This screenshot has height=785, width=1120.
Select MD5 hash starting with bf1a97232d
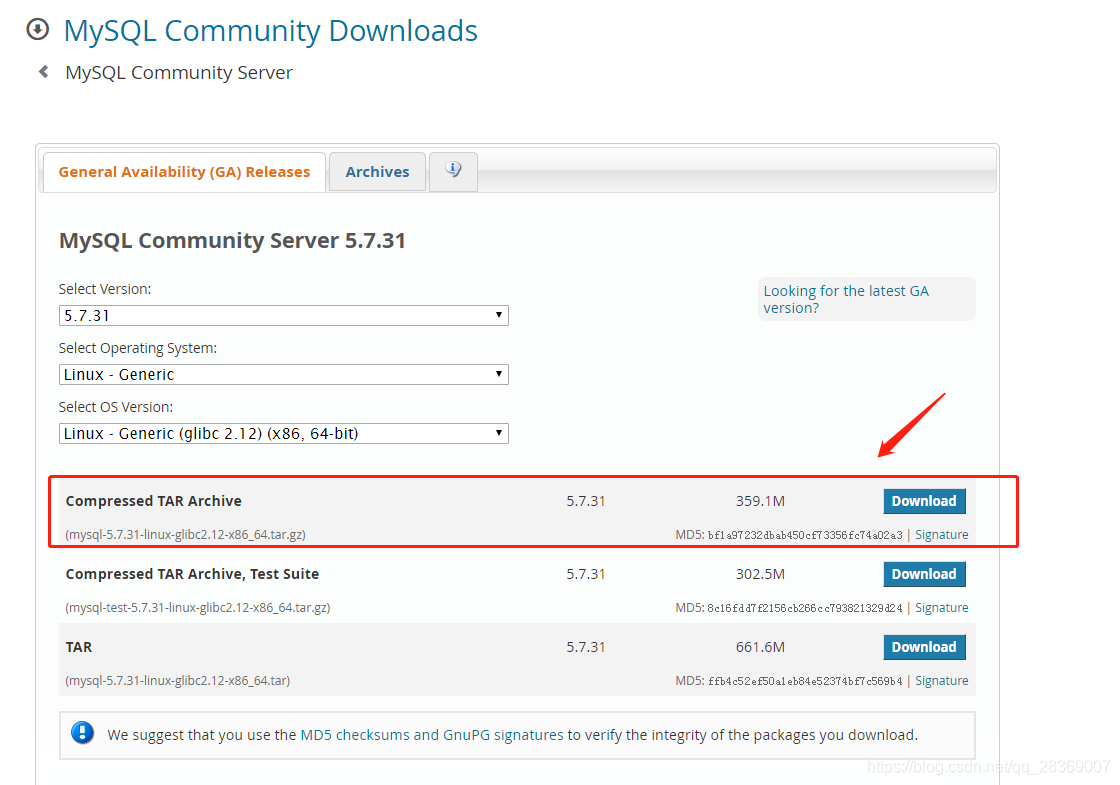[805, 535]
